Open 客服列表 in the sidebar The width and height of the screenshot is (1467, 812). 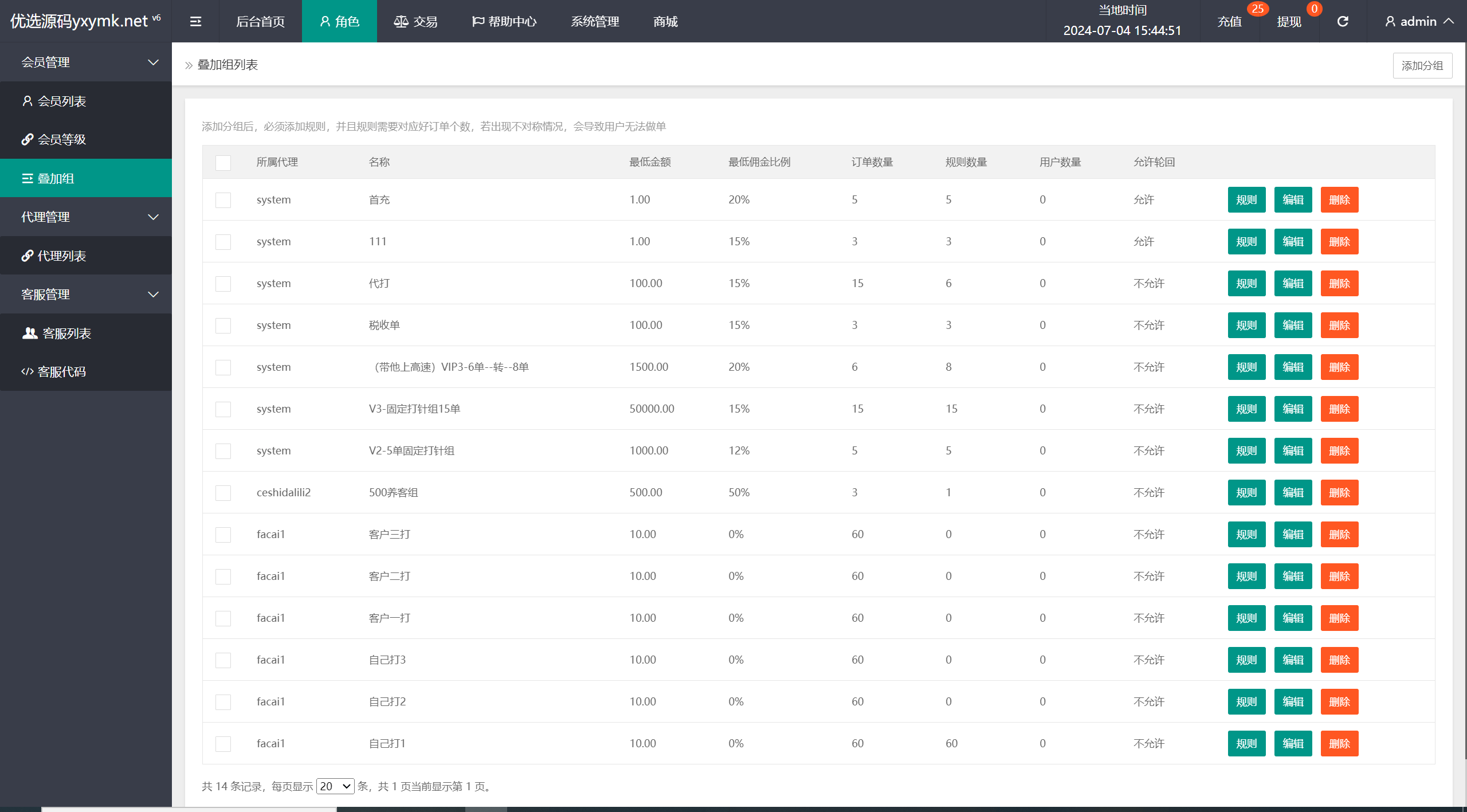[x=66, y=333]
